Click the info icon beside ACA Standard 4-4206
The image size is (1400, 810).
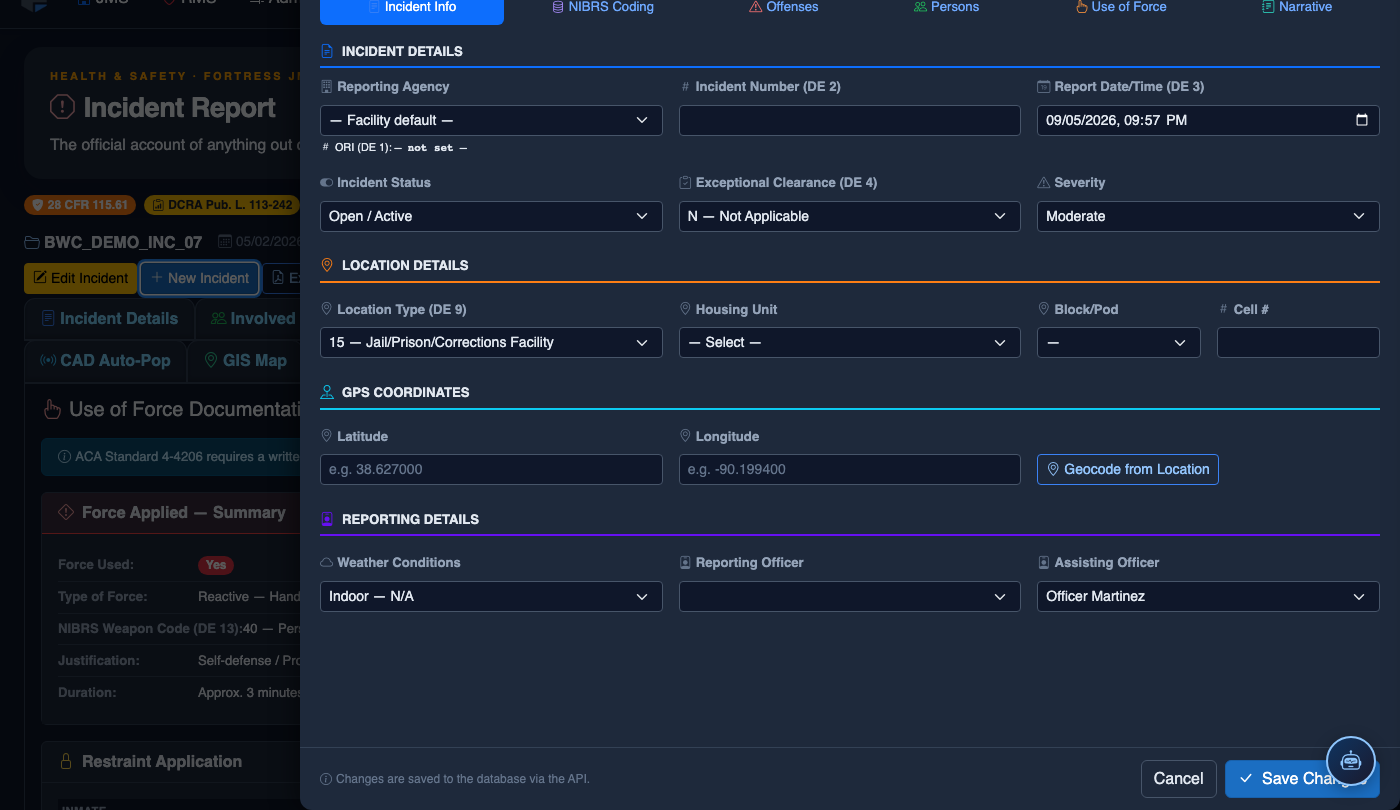coord(65,457)
